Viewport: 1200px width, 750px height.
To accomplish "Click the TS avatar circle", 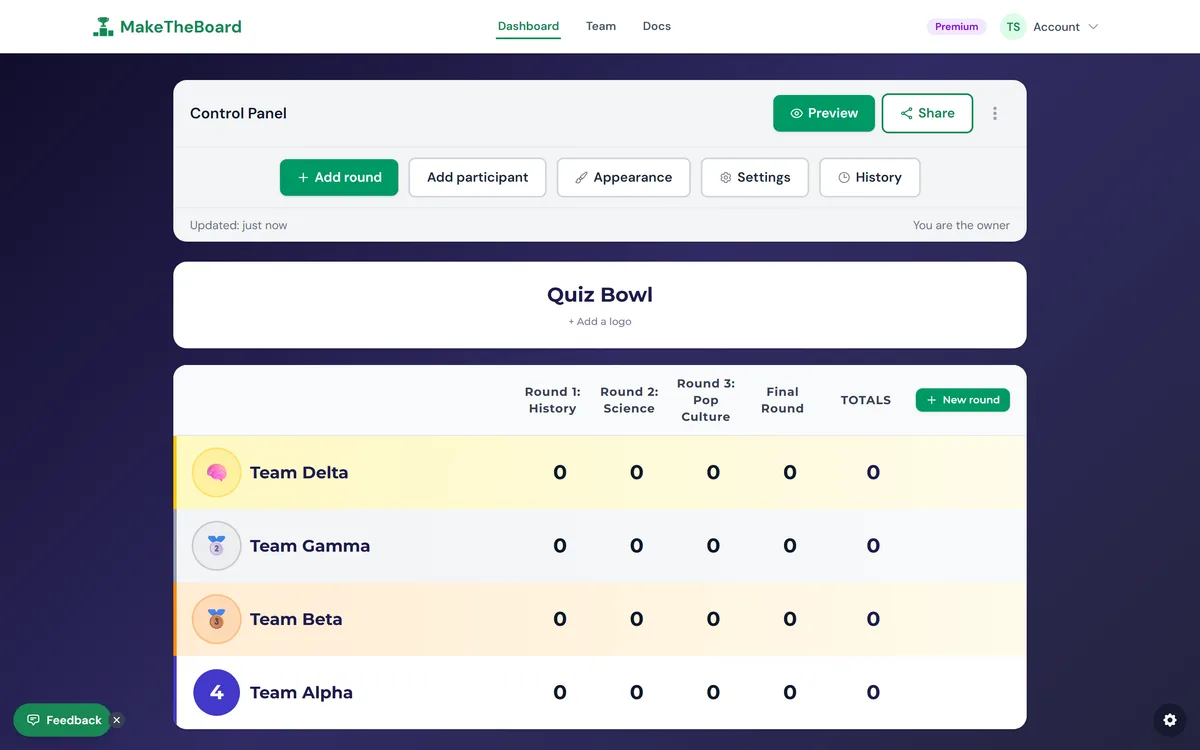I will [x=1013, y=27].
